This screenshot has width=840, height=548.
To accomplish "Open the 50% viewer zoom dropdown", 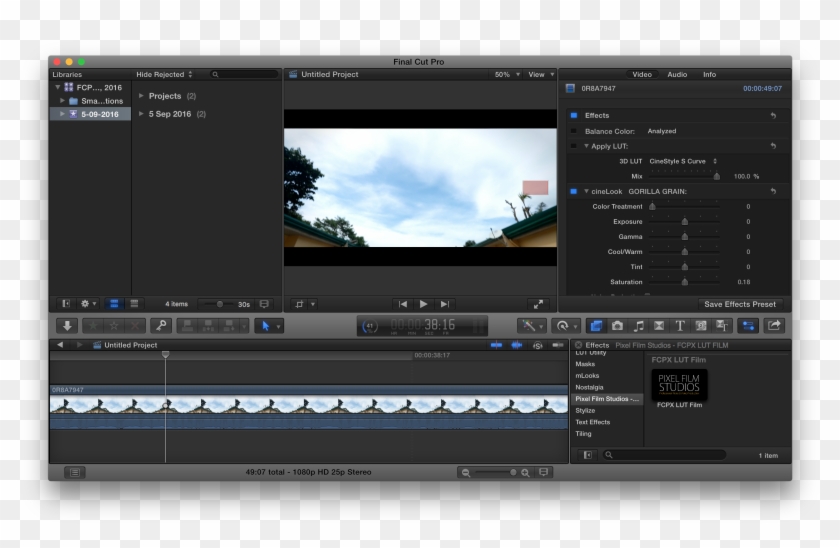I will 507,74.
